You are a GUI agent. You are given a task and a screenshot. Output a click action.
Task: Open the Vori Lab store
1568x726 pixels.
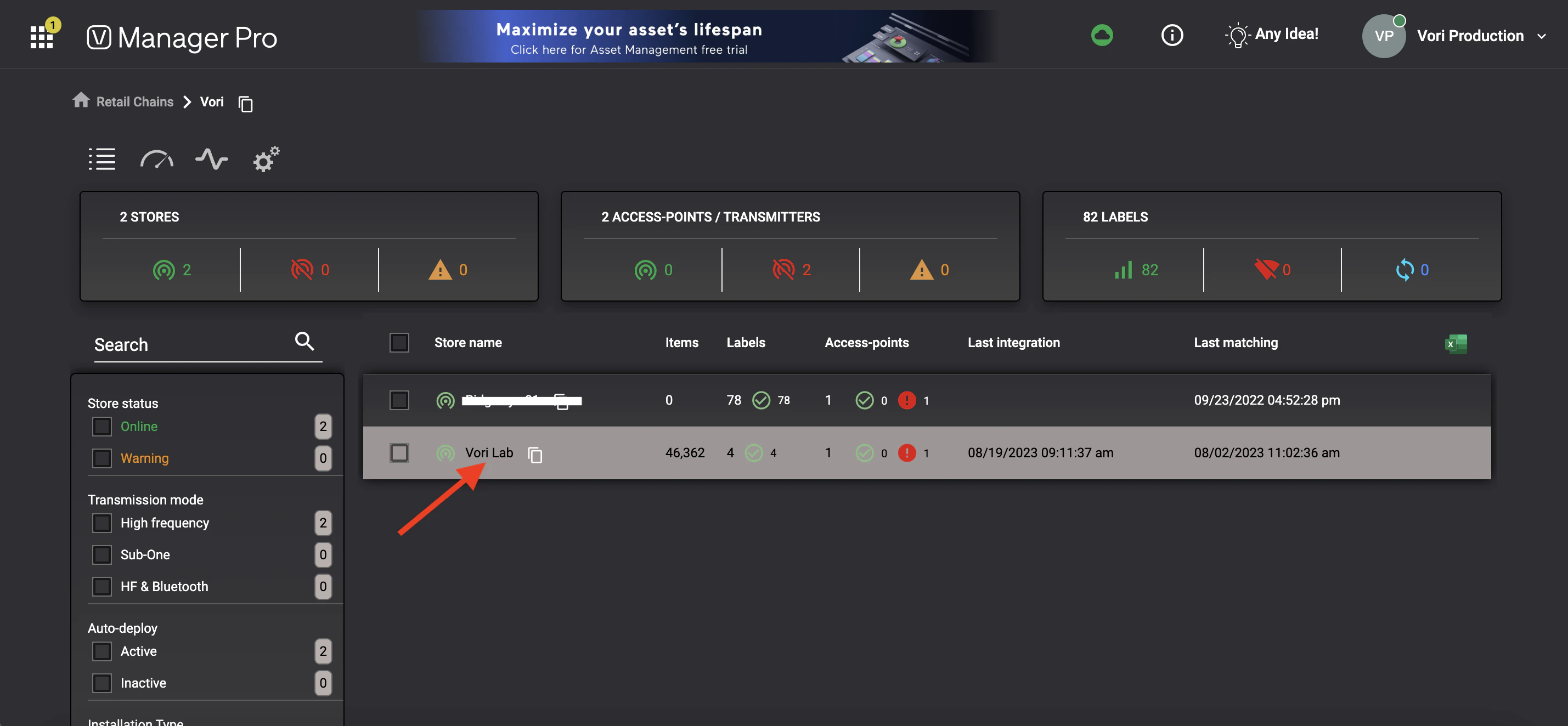coord(489,453)
